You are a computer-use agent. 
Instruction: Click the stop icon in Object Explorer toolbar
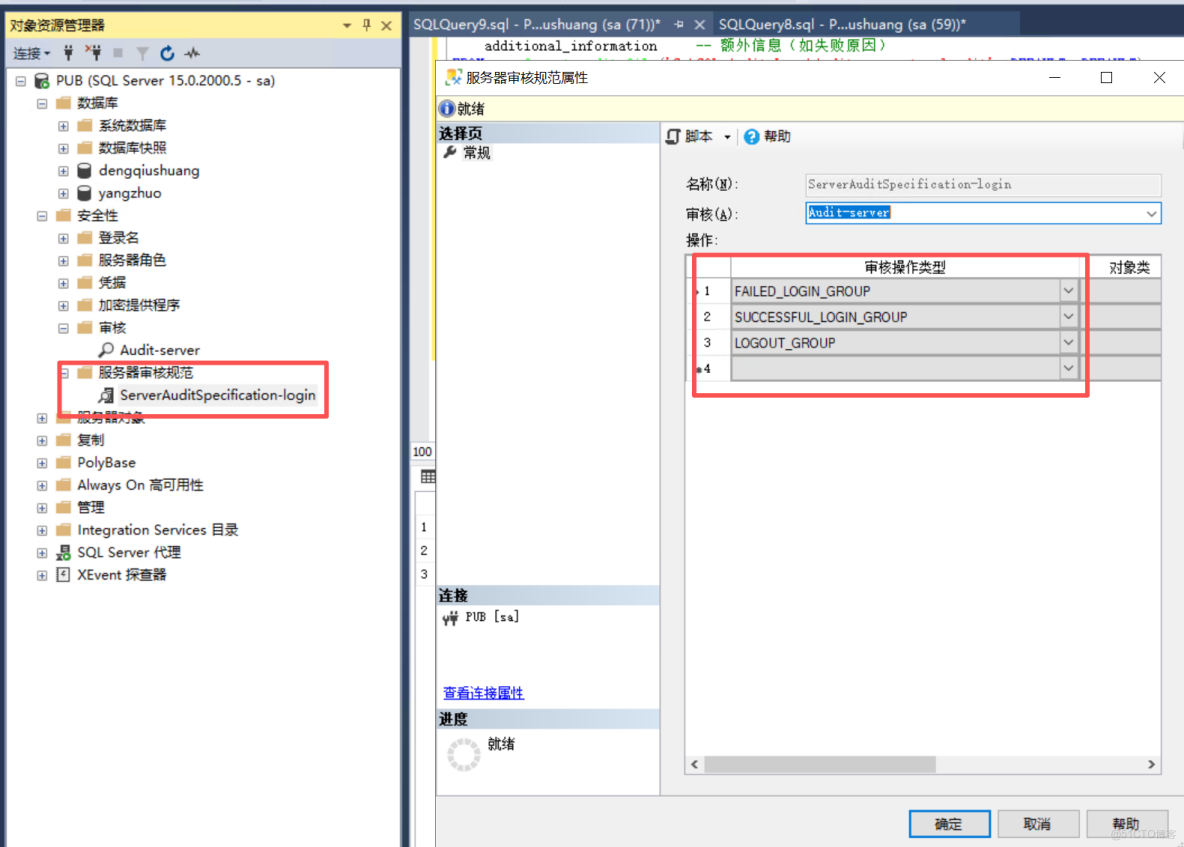pyautogui.click(x=117, y=52)
